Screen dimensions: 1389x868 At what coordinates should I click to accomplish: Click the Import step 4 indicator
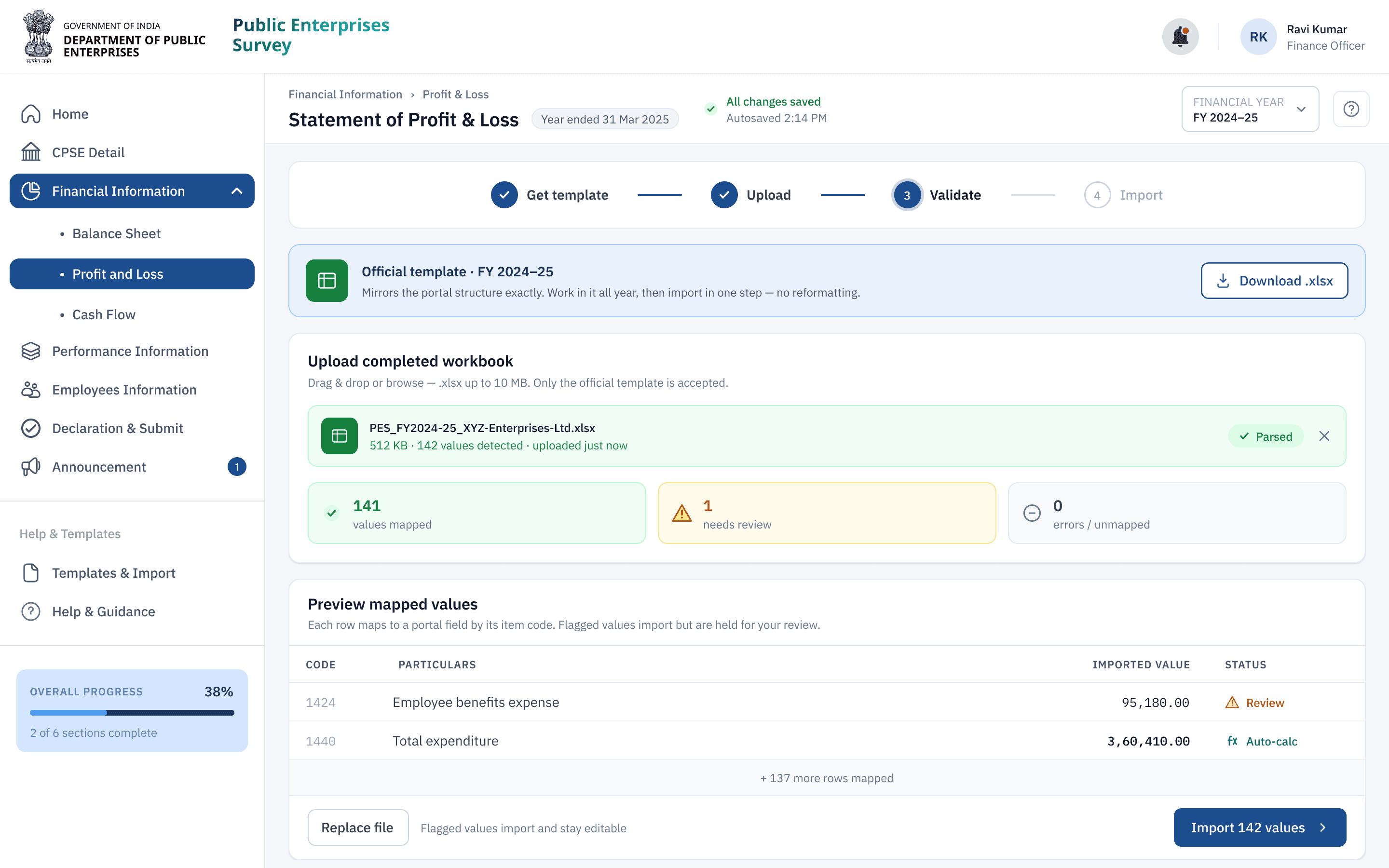click(1123, 195)
